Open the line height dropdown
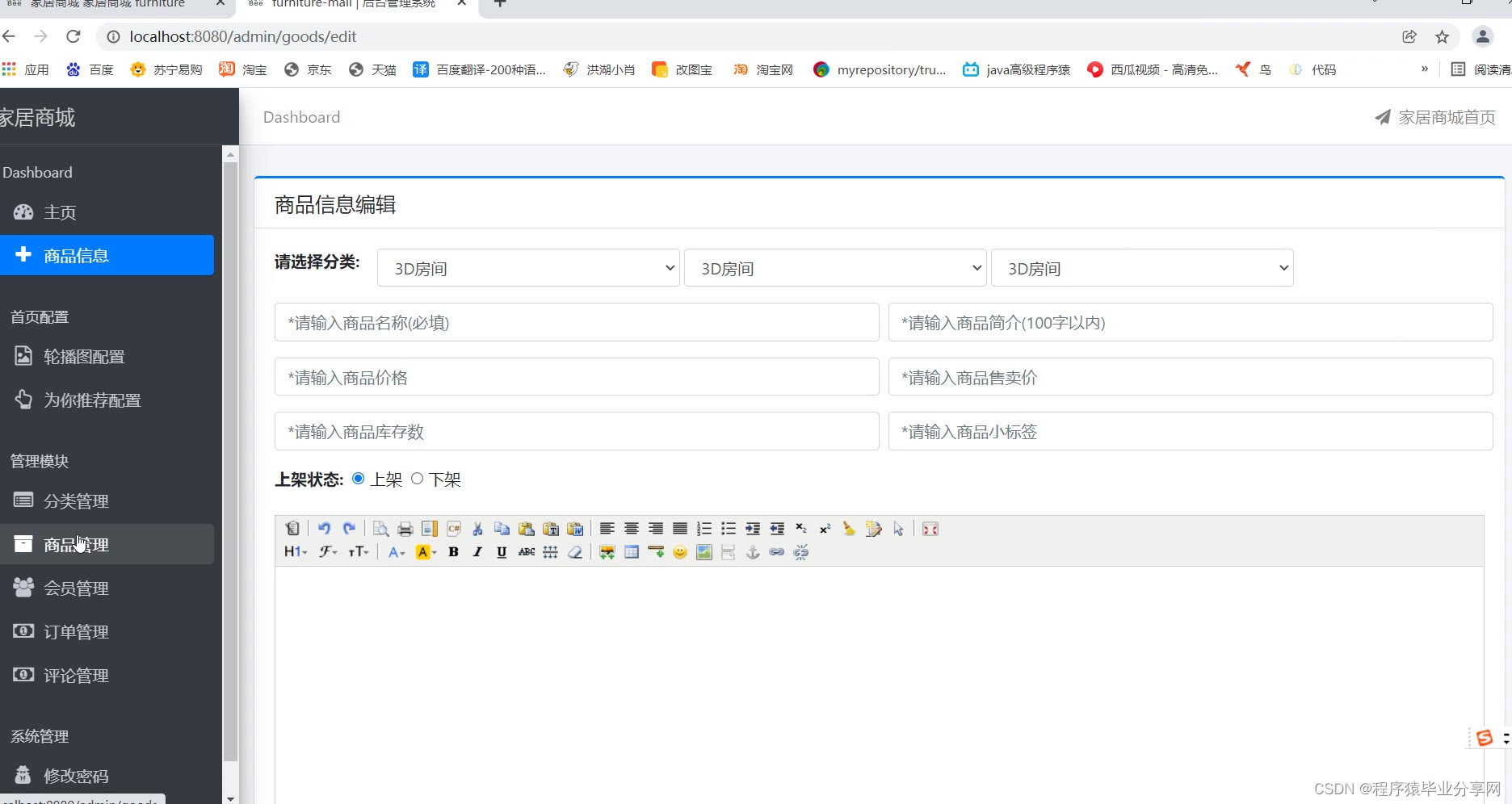1512x804 pixels. pyautogui.click(x=550, y=552)
